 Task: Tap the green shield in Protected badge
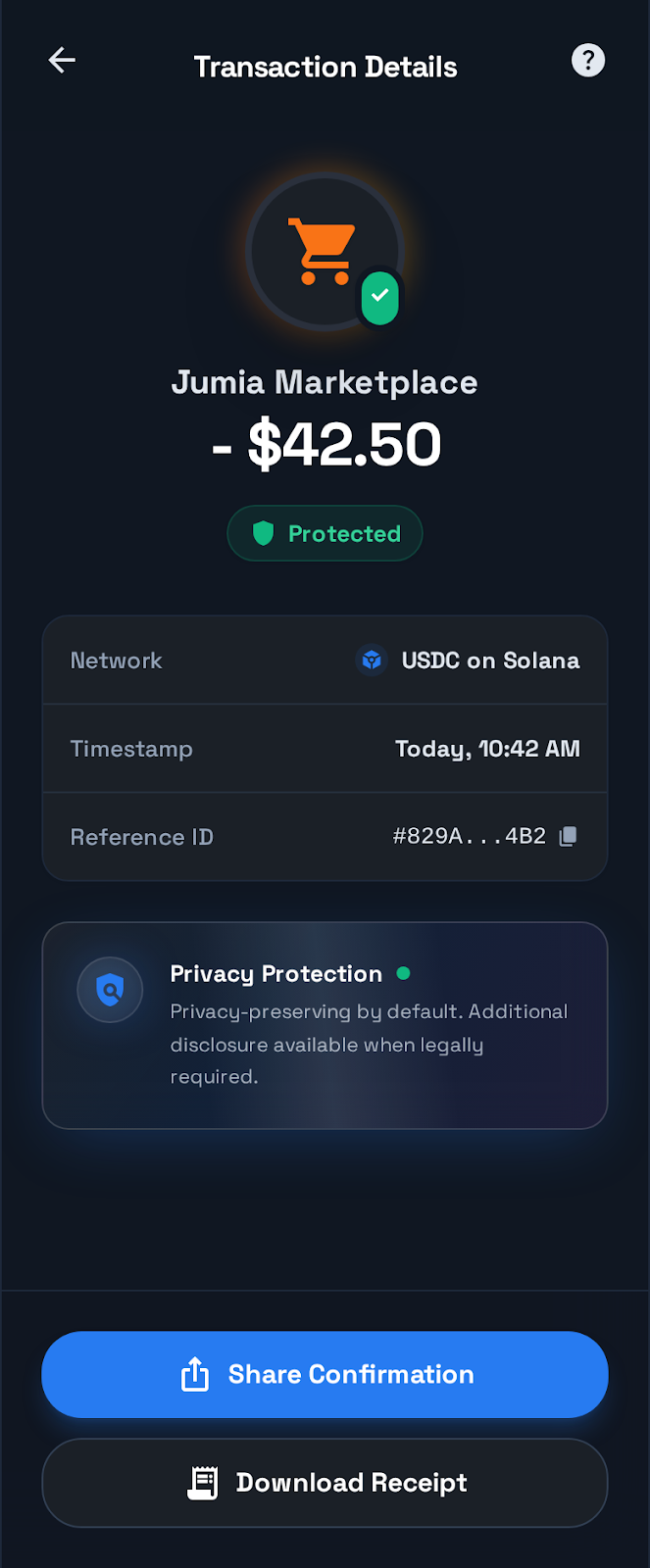(263, 533)
